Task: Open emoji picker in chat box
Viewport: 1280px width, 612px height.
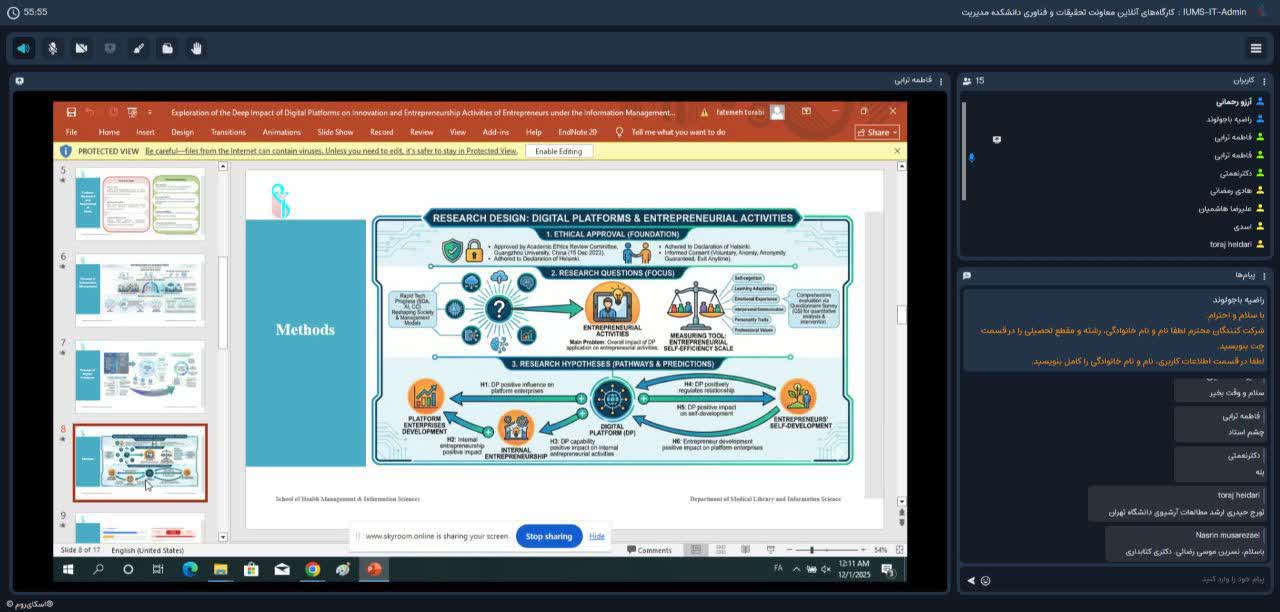Action: (985, 580)
